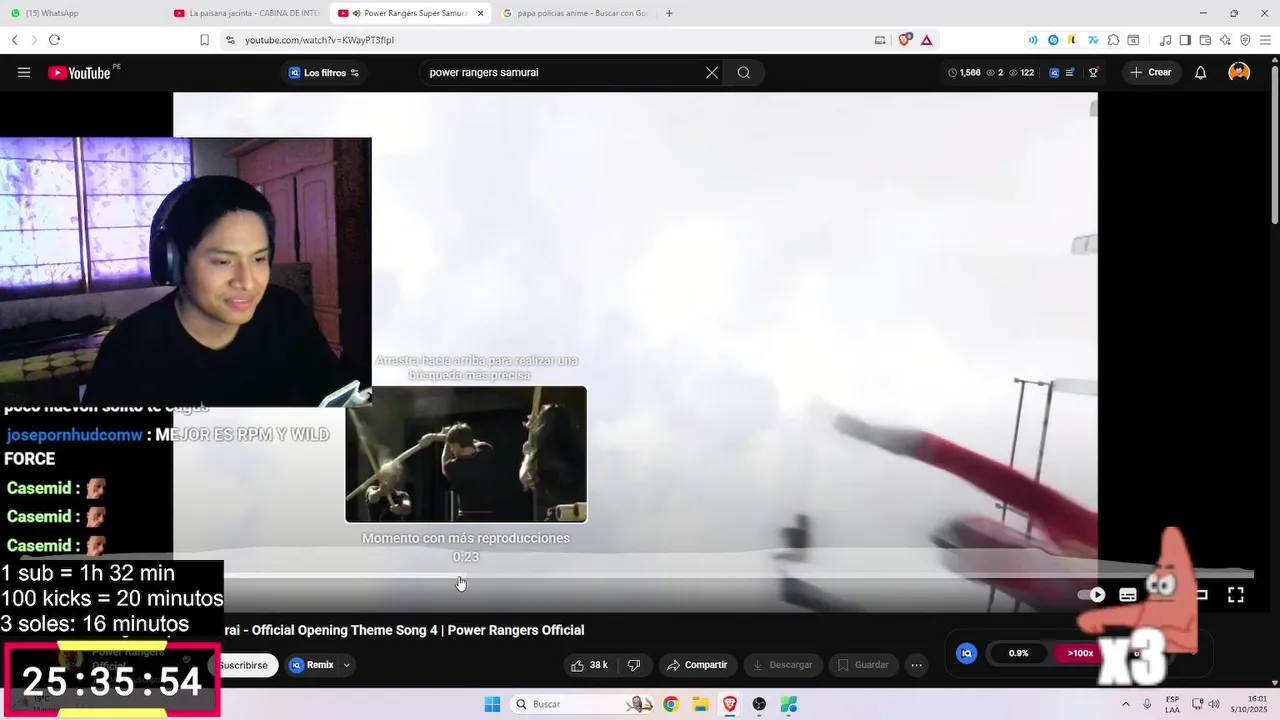Viewport: 1280px width, 720px height.
Task: Go to the YouTube home logo
Action: (79, 72)
